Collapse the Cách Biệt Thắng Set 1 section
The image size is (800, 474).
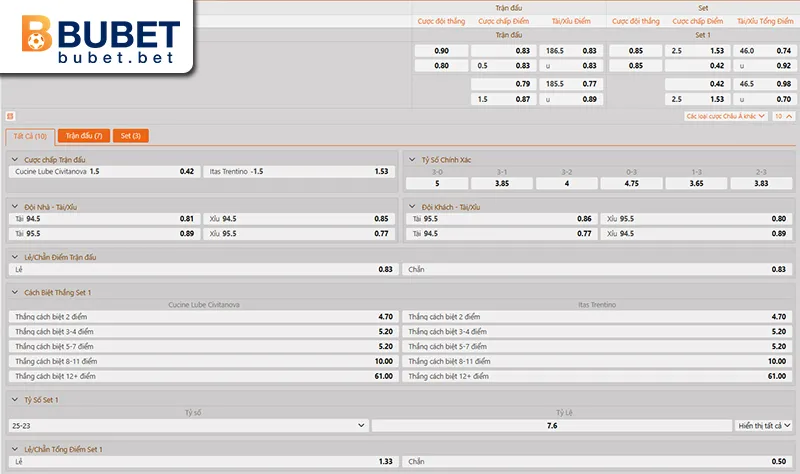pos(15,292)
